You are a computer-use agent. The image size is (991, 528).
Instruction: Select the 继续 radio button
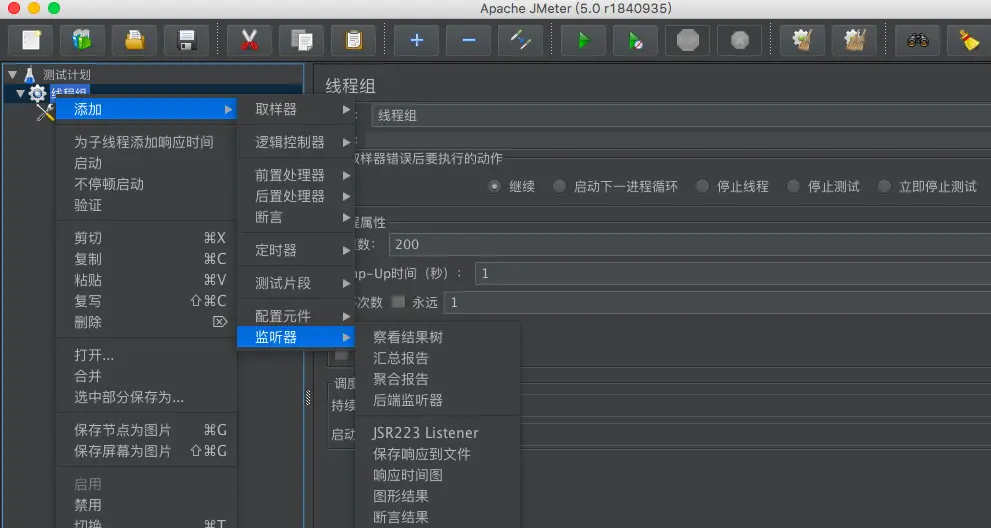[x=494, y=187]
